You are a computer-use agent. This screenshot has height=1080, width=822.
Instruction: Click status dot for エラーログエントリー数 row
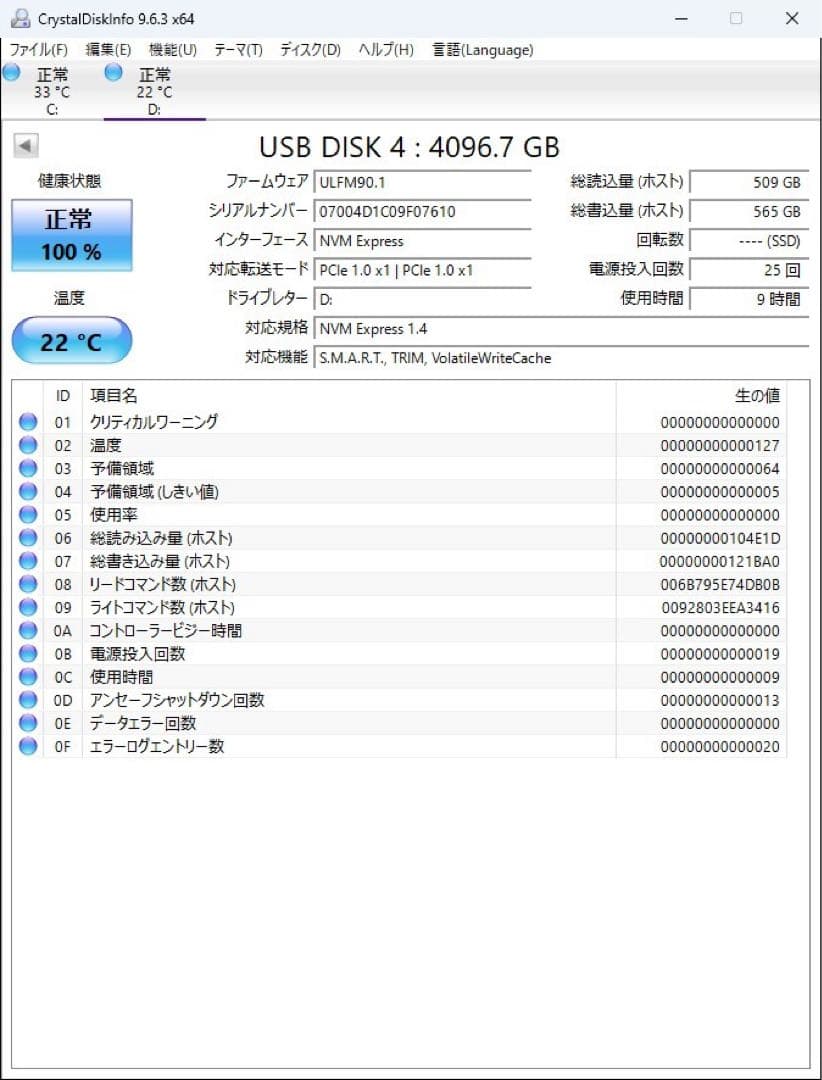coord(28,747)
